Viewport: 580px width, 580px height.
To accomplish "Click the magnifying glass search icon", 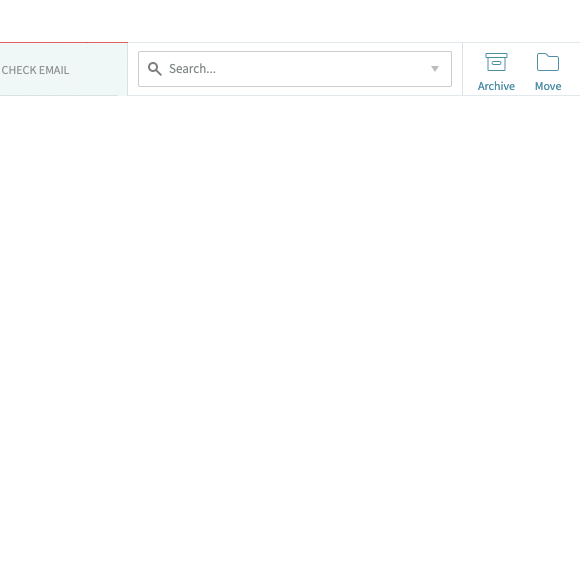I will 155,69.
